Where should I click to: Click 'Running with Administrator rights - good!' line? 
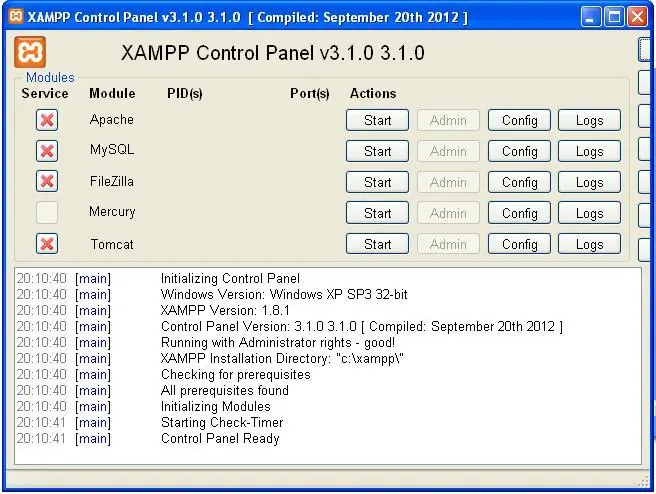coord(277,342)
